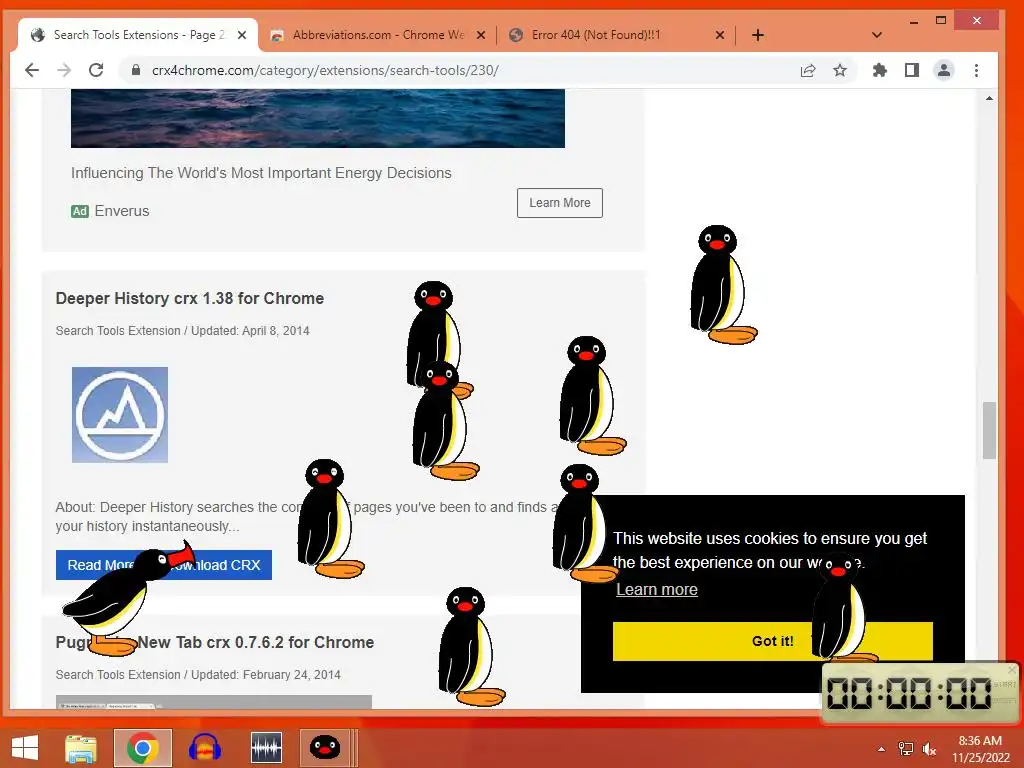Click the 00:00:00 timer widget display
This screenshot has width=1024, height=768.
(909, 693)
